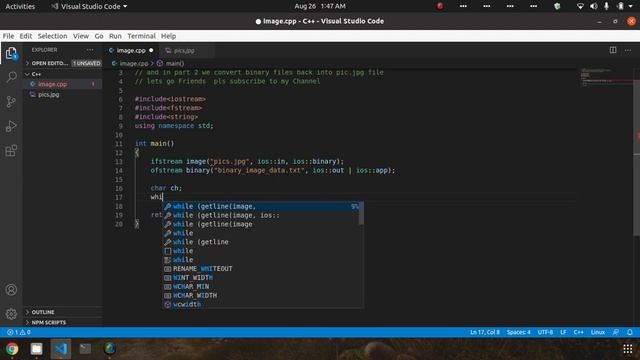640x360 pixels.
Task: Click Visual Studio Code dock icon
Action: pyautogui.click(x=61, y=349)
